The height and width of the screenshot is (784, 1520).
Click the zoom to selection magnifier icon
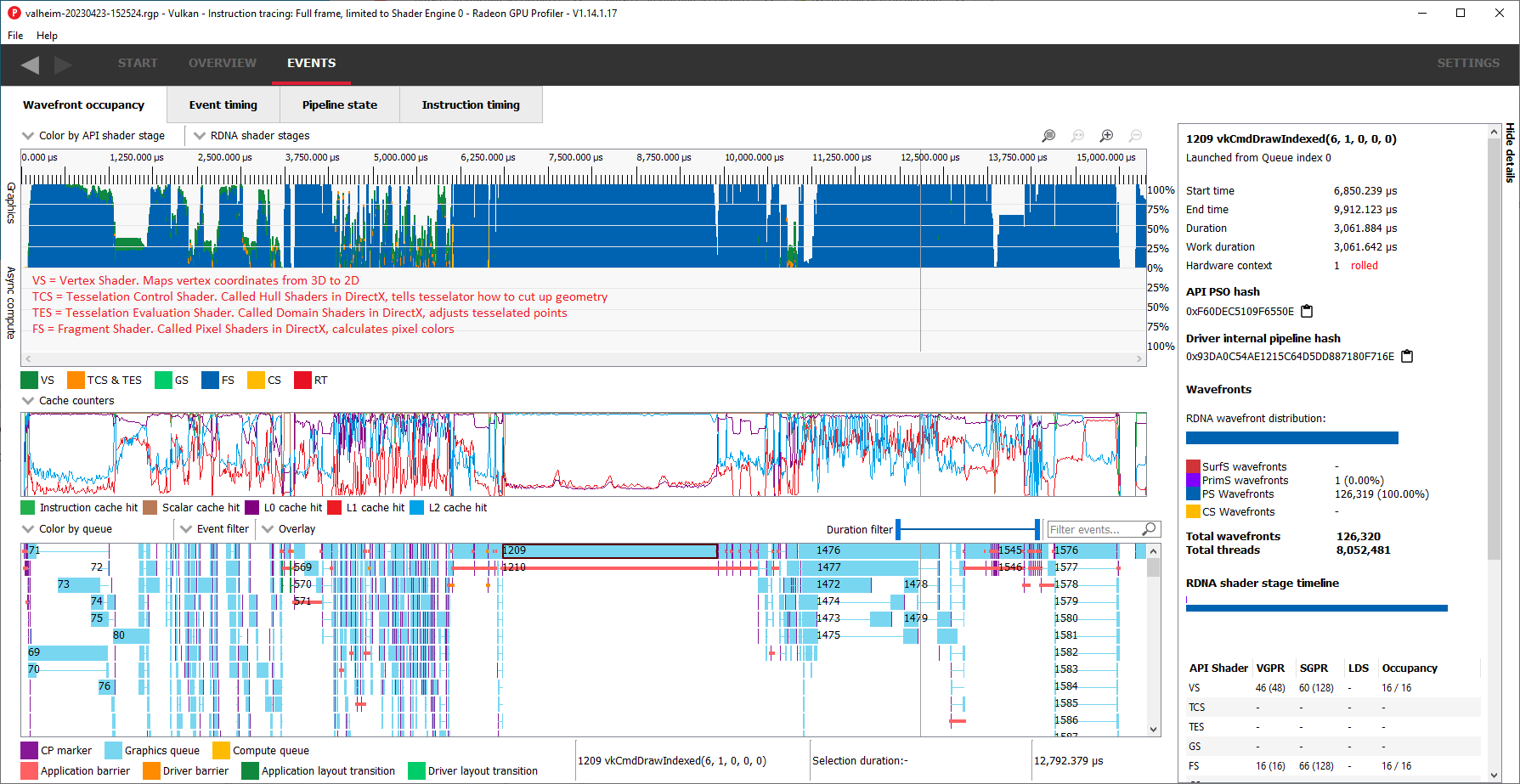[x=1048, y=136]
